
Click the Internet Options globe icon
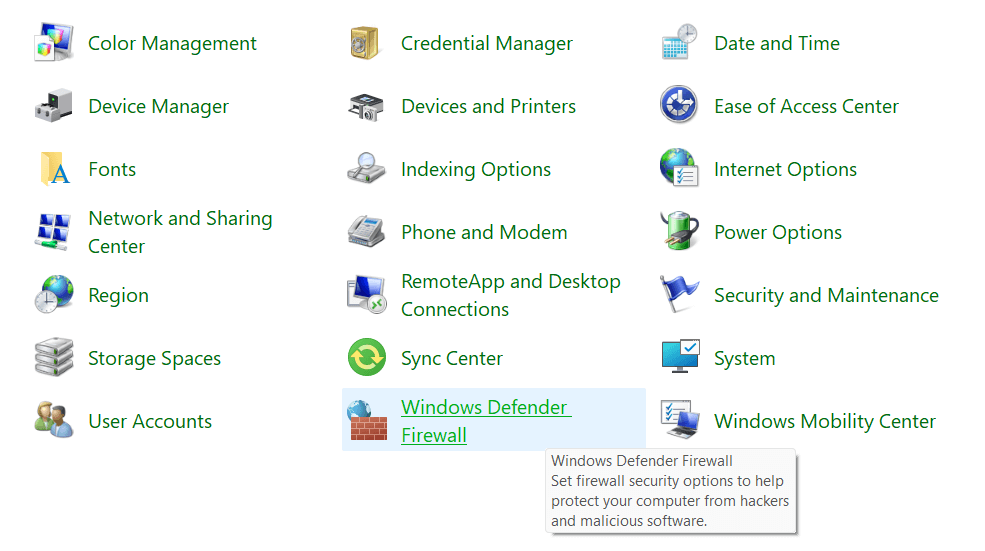point(679,168)
